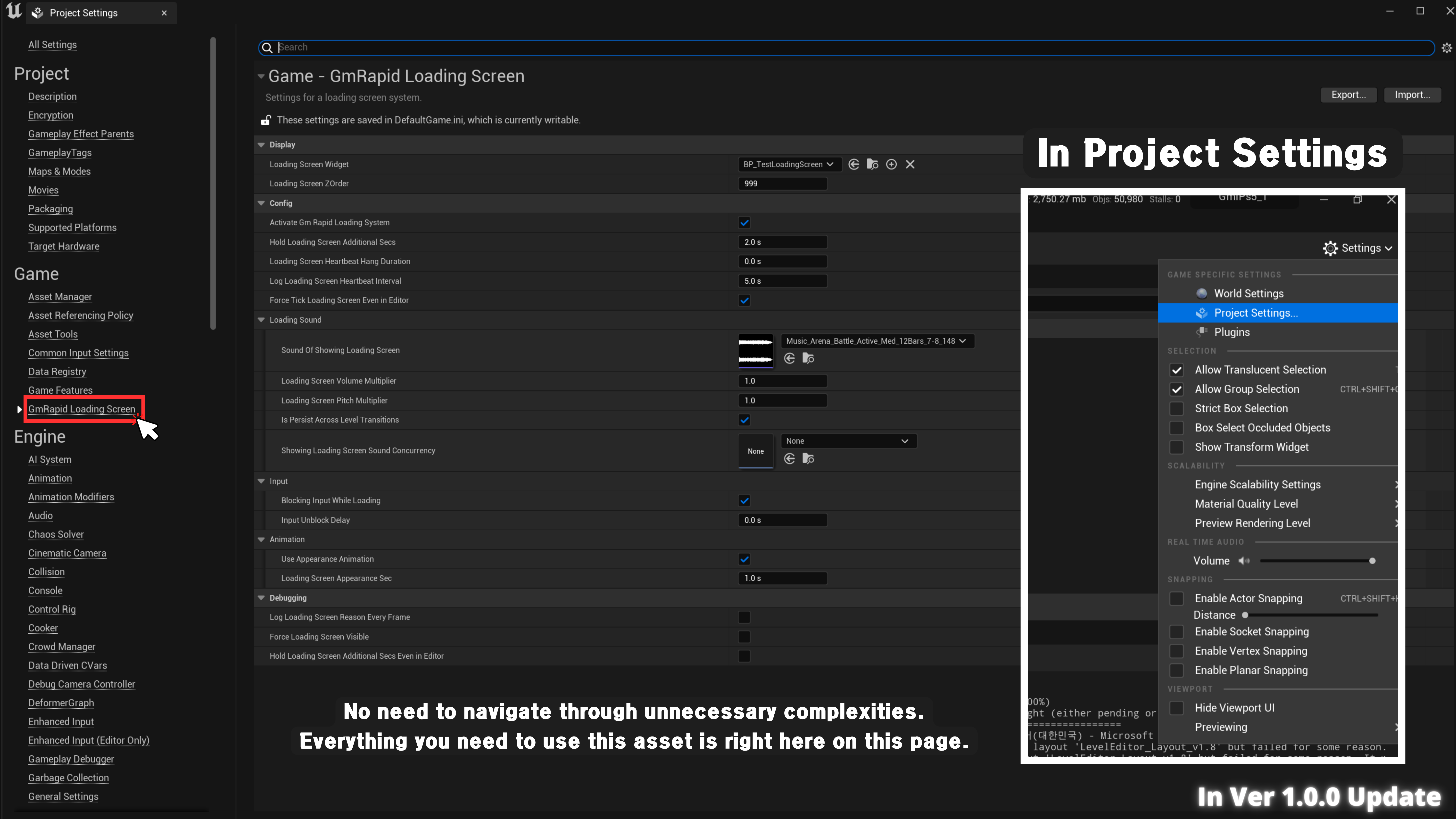The width and height of the screenshot is (1456, 819).
Task: Click the Volume speaker icon
Action: tap(1244, 561)
